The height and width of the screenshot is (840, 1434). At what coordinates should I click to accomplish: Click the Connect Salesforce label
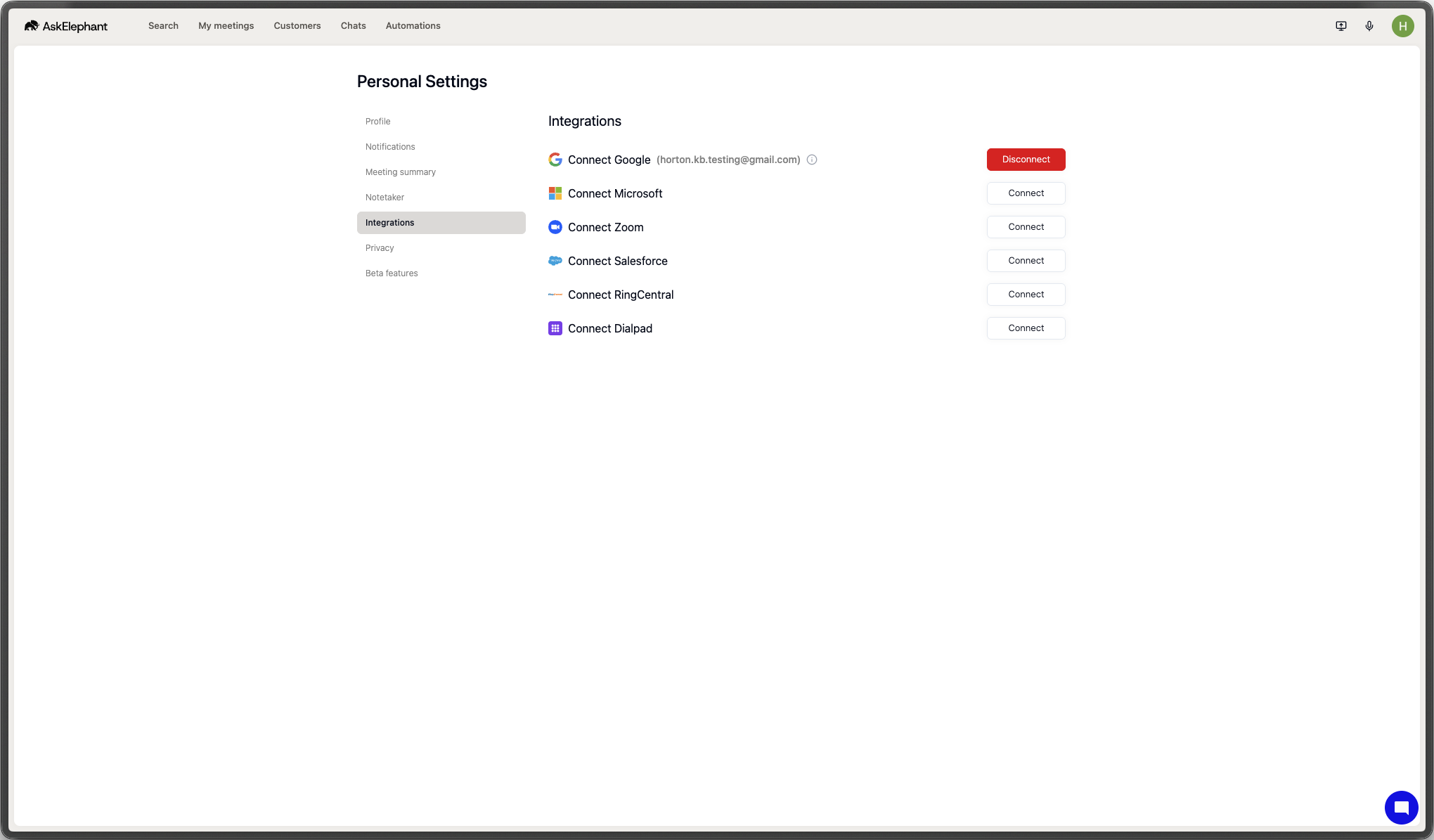(x=618, y=261)
